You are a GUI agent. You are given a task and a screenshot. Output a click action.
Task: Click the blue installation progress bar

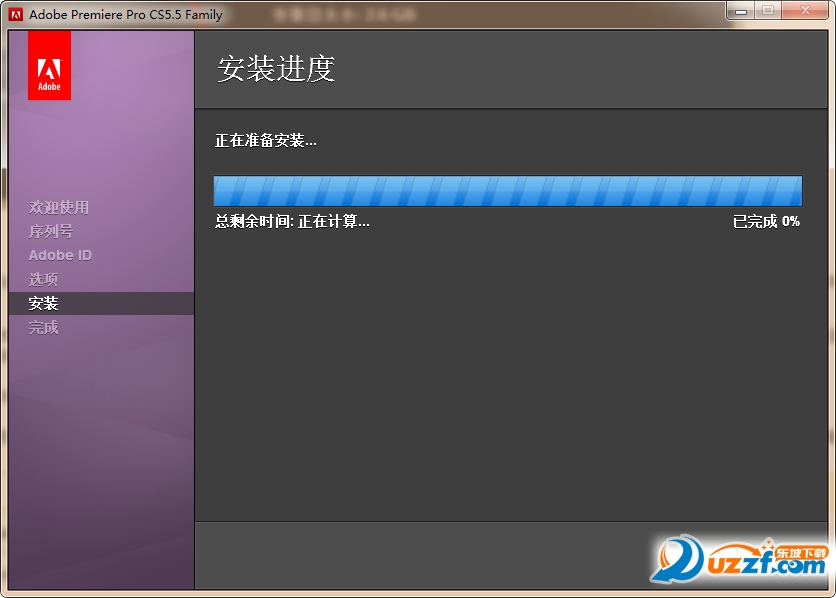pyautogui.click(x=508, y=191)
